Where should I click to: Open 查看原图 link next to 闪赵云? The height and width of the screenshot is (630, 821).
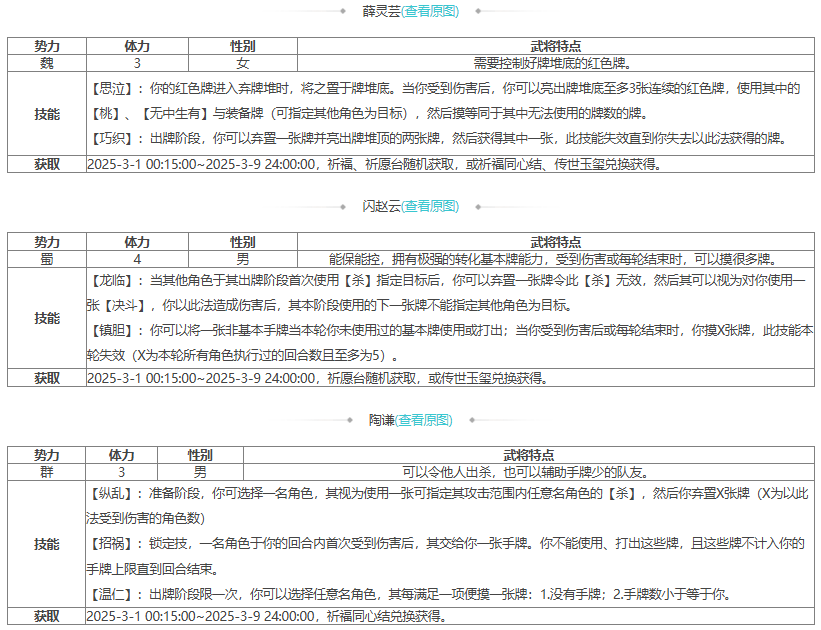click(431, 206)
